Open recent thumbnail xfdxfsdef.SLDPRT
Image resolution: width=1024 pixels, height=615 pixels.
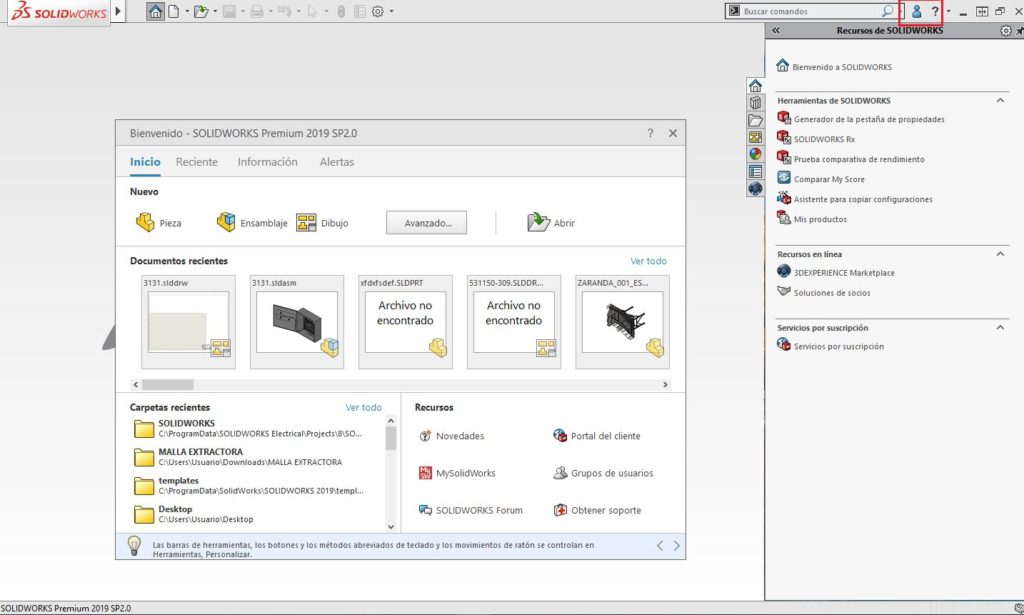[406, 322]
